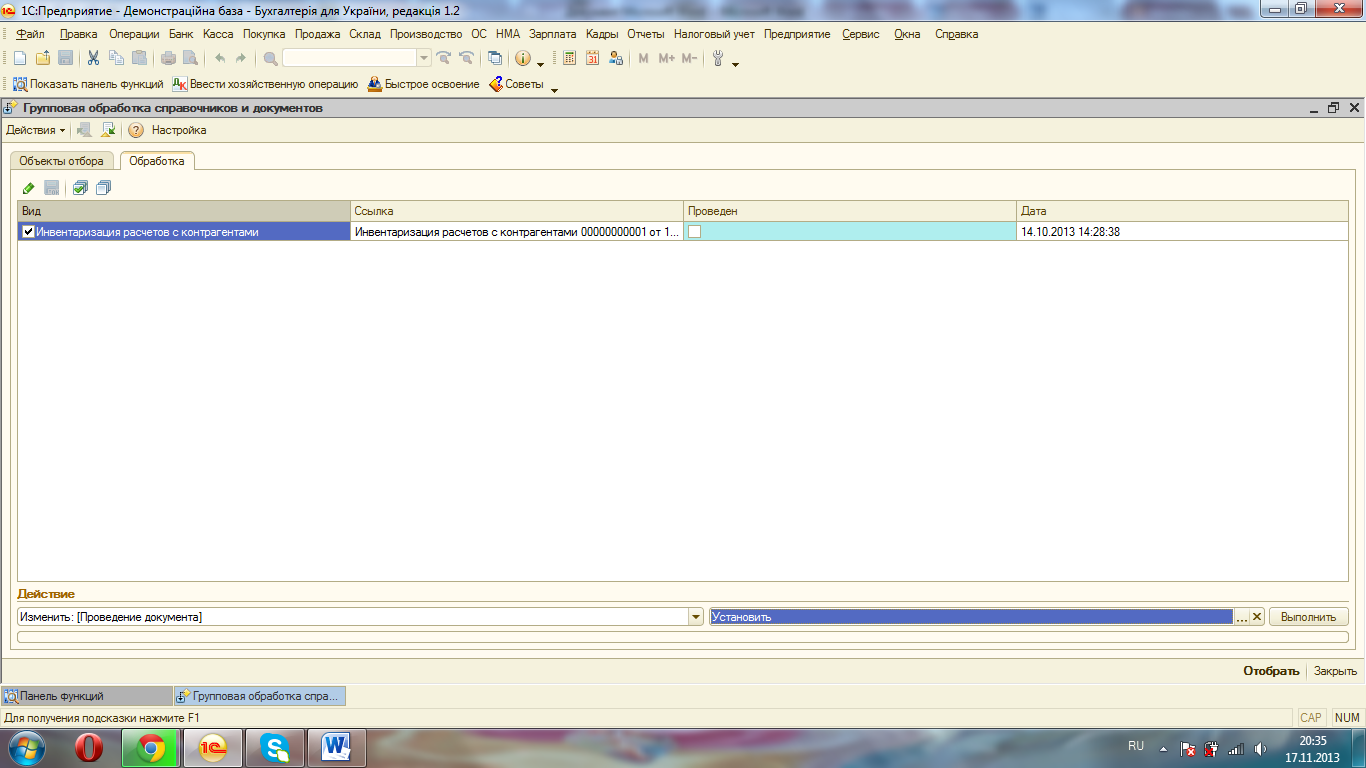
Task: Click the Open file folder icon
Action: click(x=43, y=58)
